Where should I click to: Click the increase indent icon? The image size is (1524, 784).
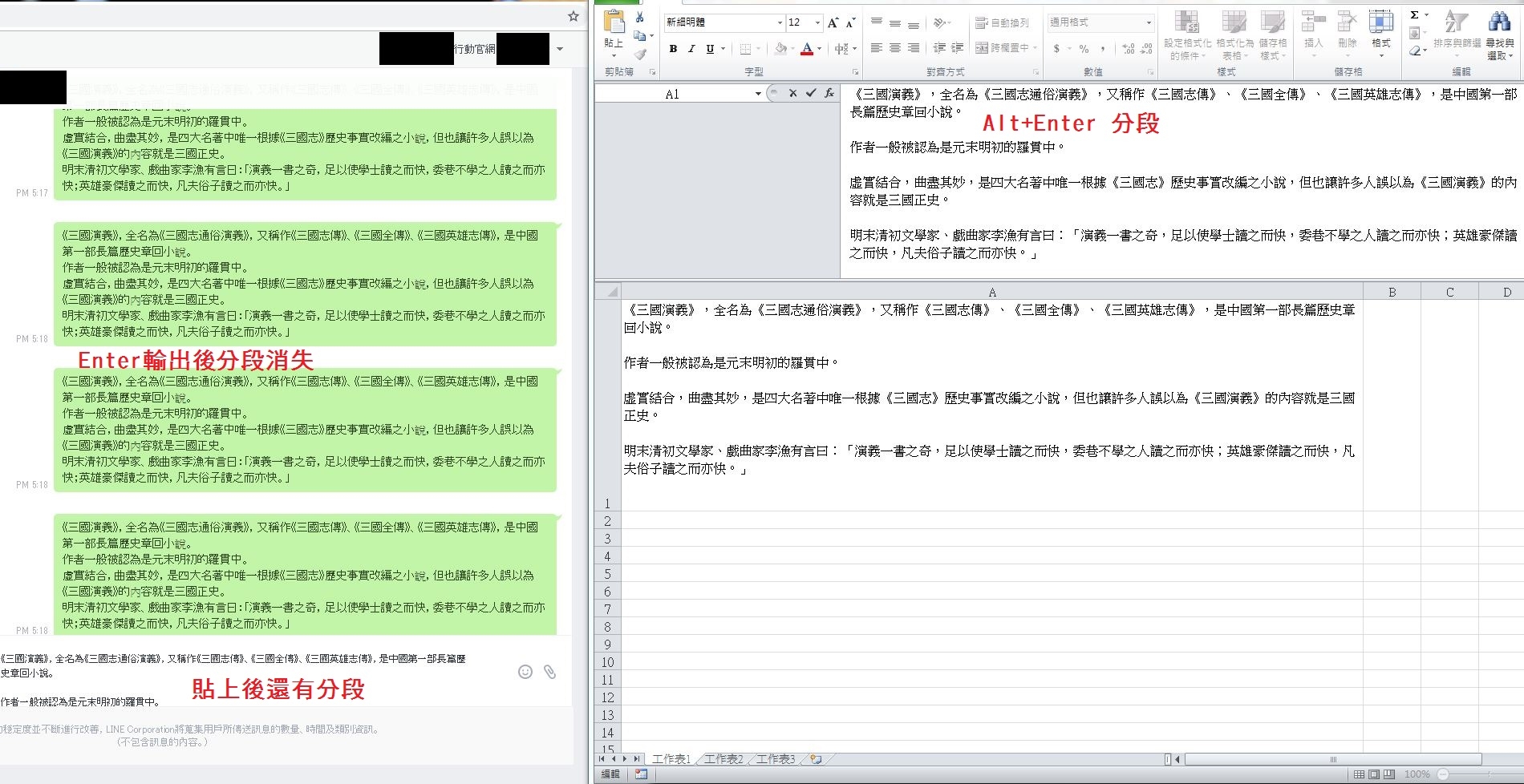(958, 49)
